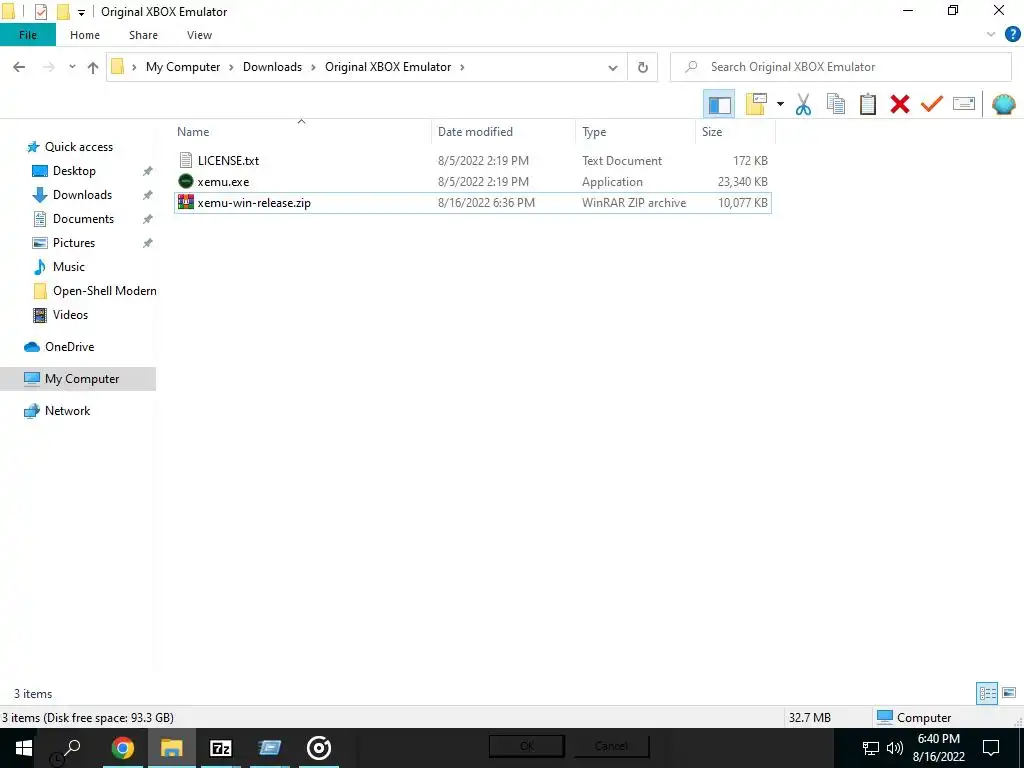1024x768 pixels.
Task: Open folder options toolbar icon
Action: pos(756,104)
